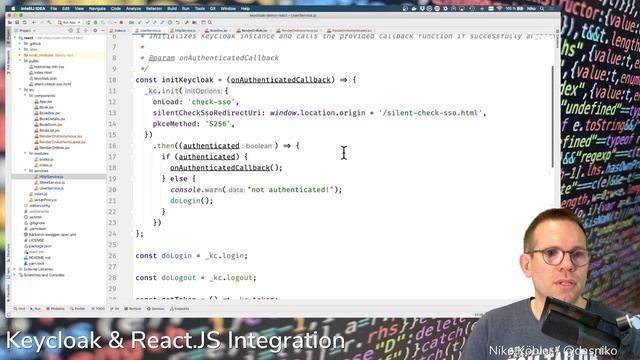Click the Search Everywhere magnifier in the toolbar

click(x=210, y=22)
